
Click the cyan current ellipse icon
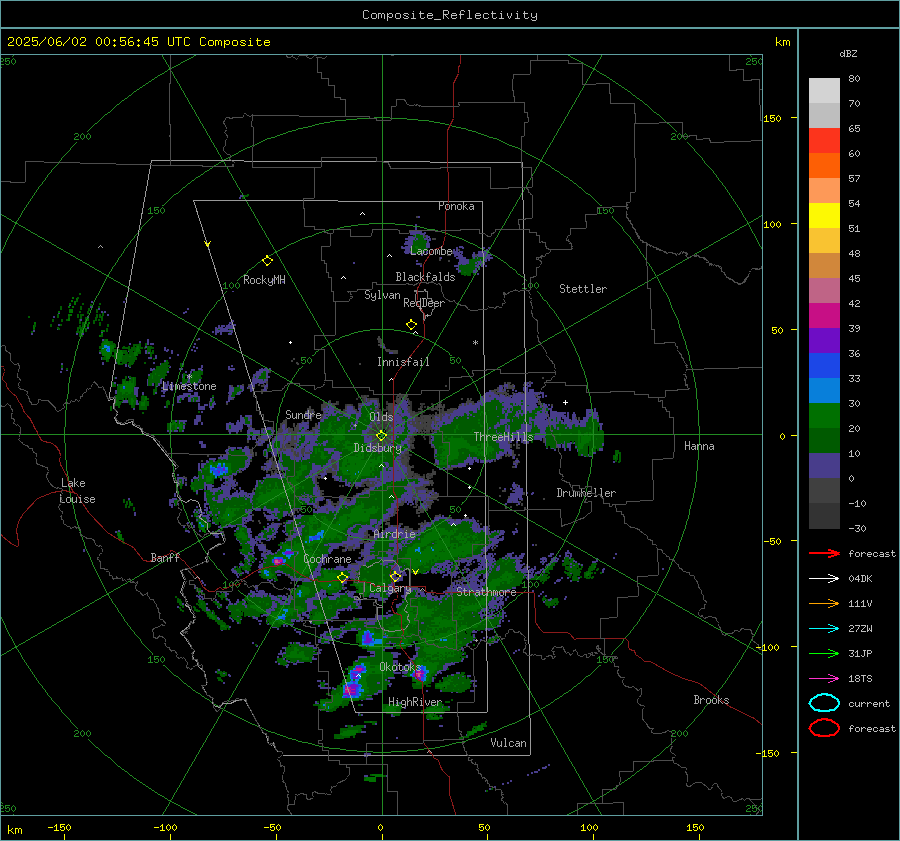[824, 703]
